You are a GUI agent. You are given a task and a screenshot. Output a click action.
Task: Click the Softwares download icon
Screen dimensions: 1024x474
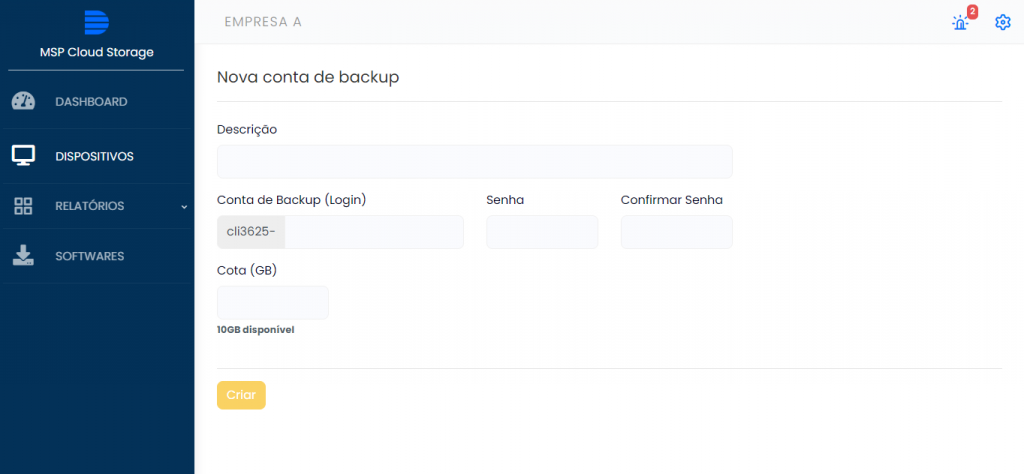(x=23, y=256)
